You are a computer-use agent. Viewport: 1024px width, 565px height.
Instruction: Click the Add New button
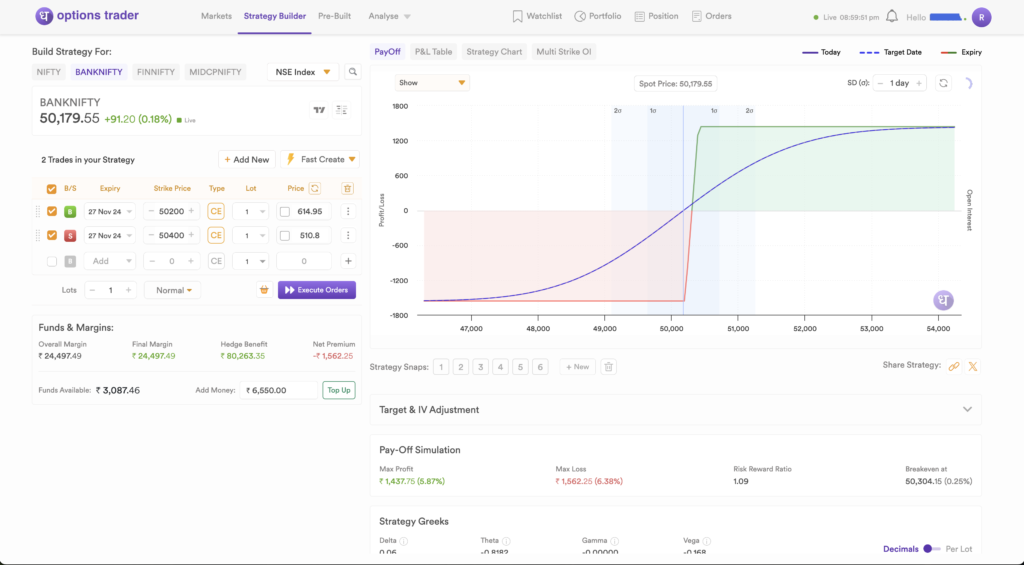pyautogui.click(x=246, y=159)
